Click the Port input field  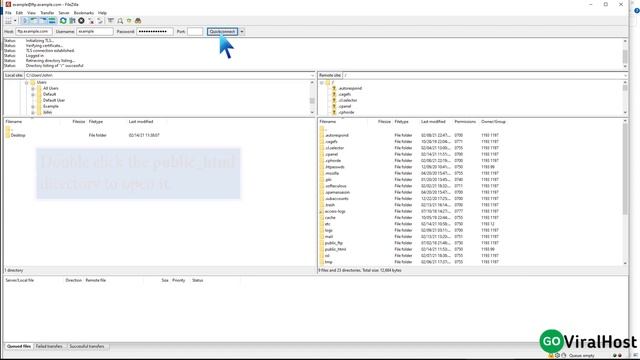195,31
